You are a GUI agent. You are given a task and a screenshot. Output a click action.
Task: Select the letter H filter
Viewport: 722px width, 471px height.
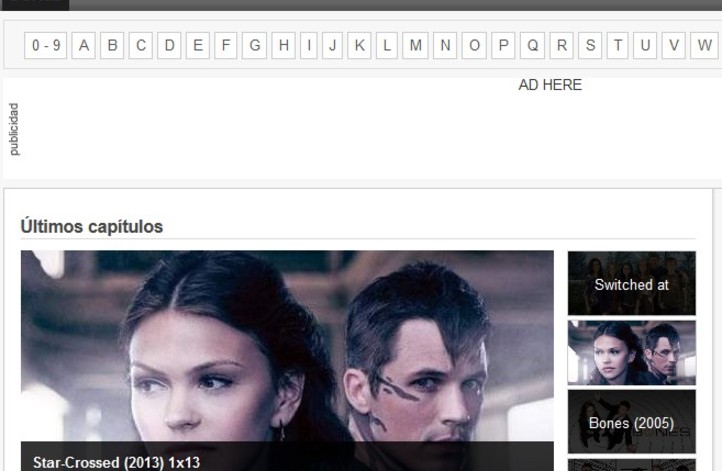coord(284,45)
